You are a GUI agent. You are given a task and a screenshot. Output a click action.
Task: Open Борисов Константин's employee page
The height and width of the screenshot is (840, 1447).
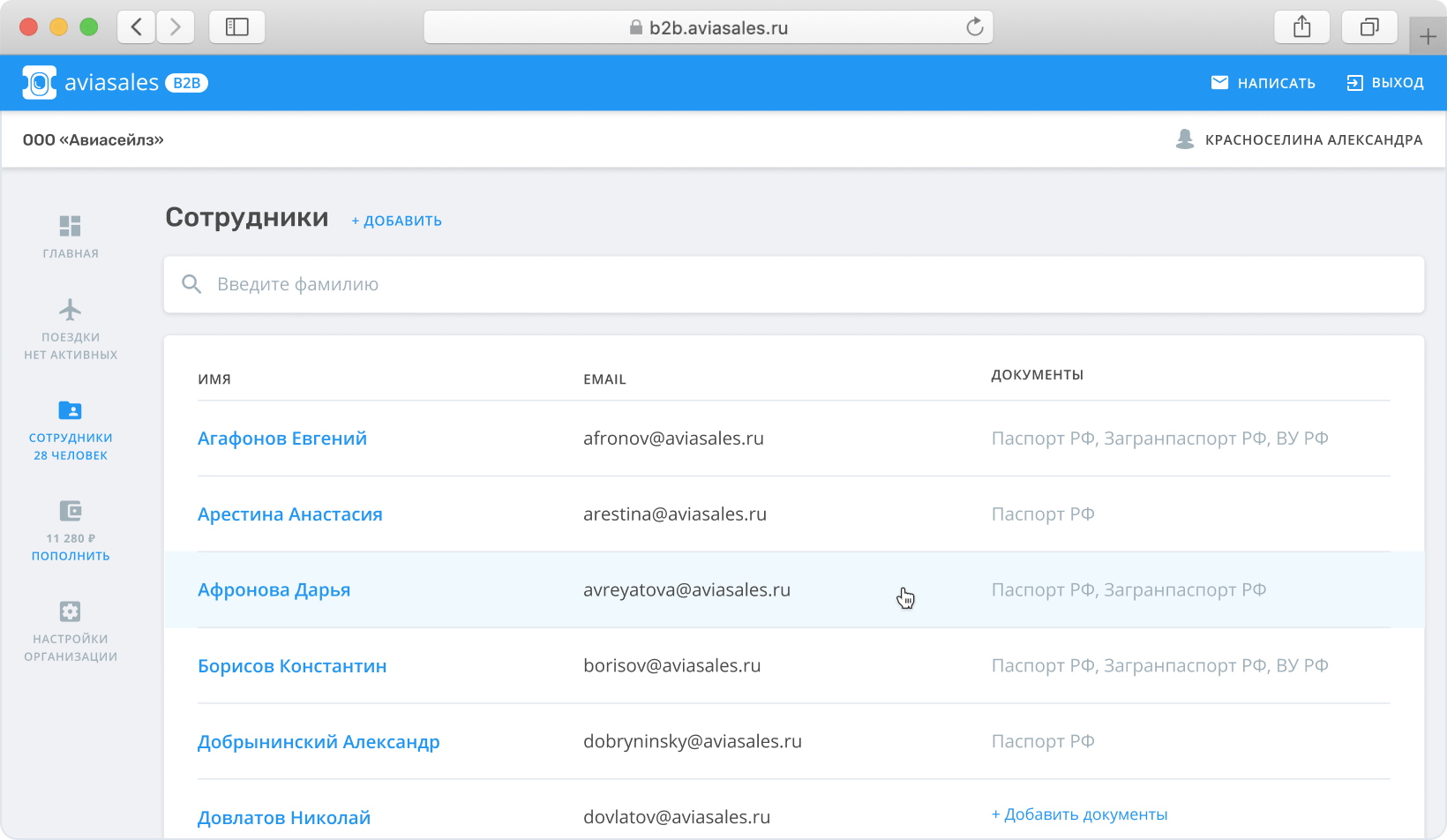(292, 666)
